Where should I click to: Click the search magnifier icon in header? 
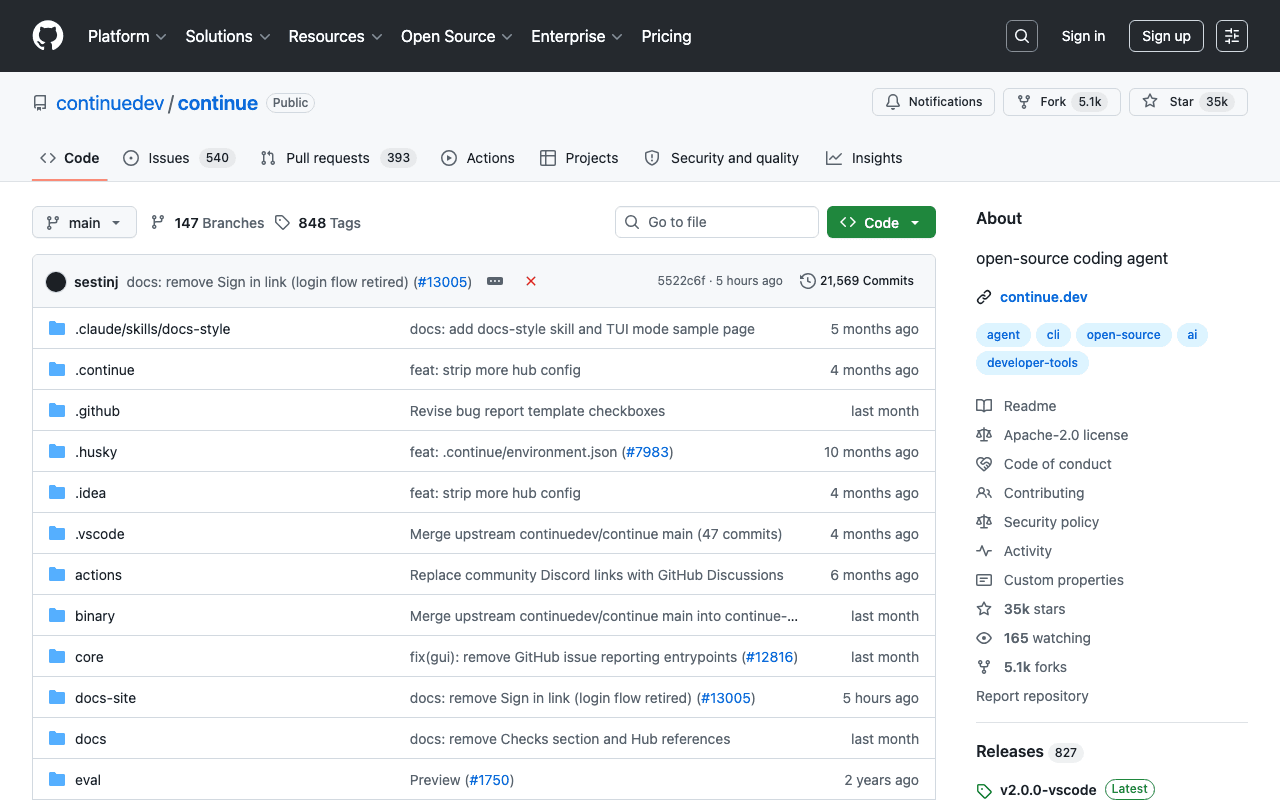pyautogui.click(x=1022, y=36)
